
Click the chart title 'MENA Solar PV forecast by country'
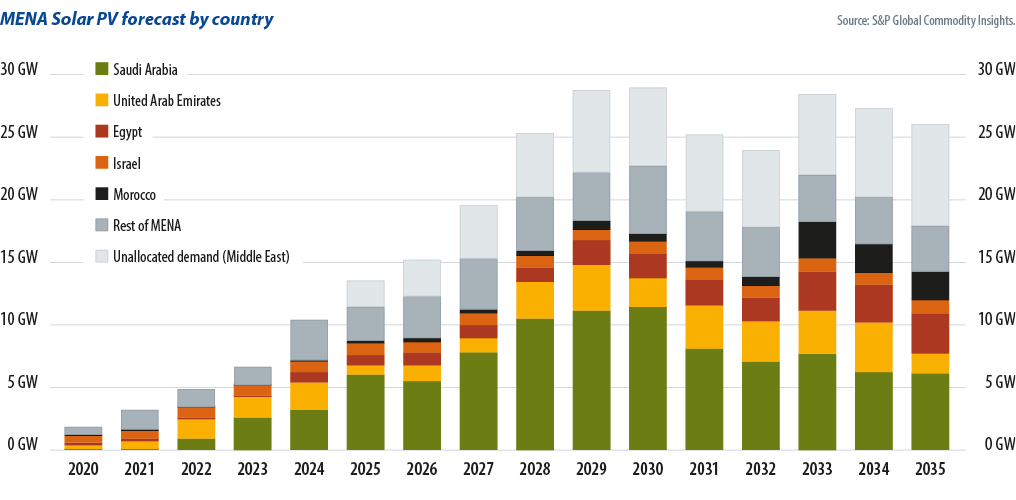pos(138,19)
